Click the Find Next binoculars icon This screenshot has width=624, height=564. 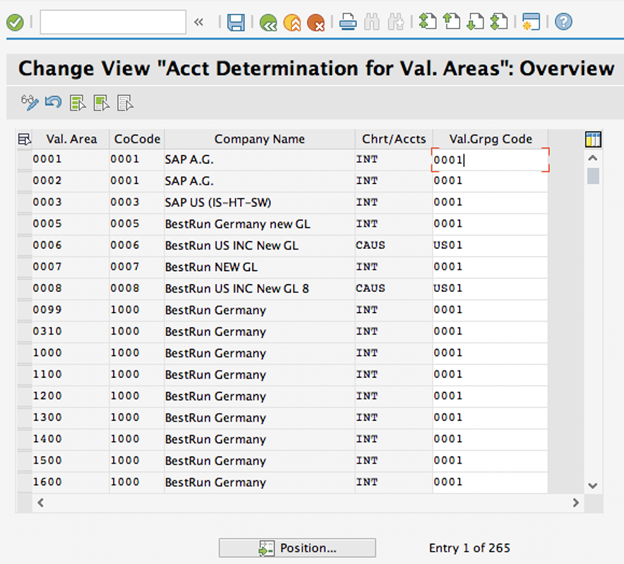[x=396, y=22]
